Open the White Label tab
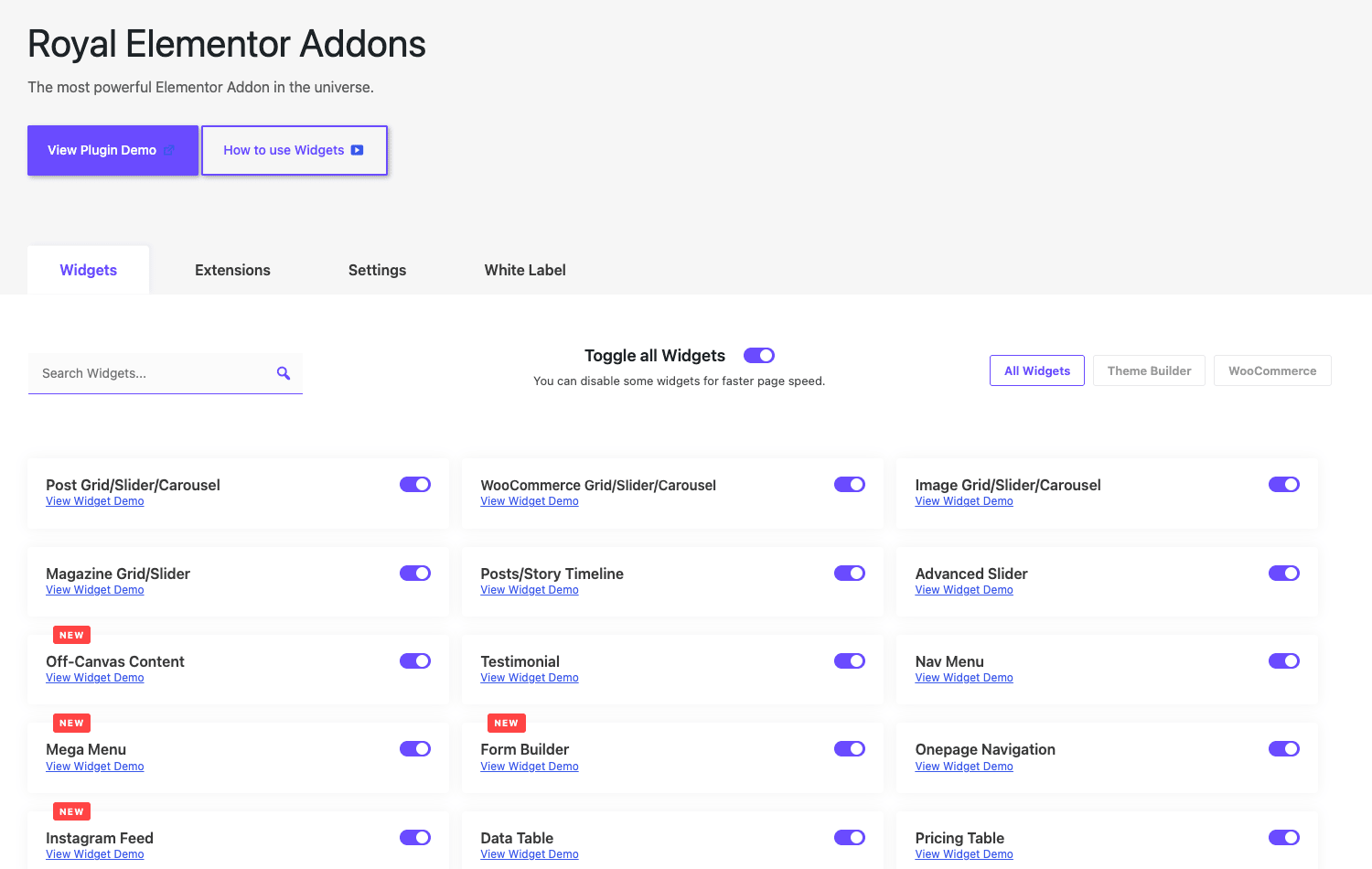The width and height of the screenshot is (1372, 869). 525,270
